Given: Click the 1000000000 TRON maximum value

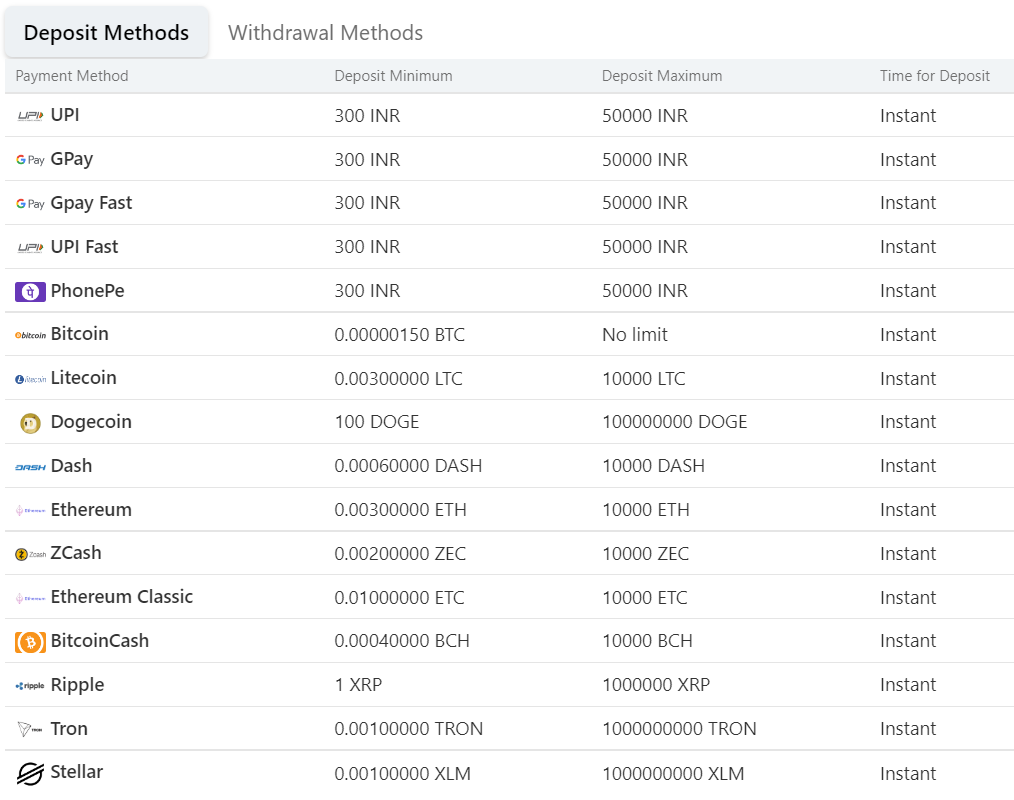Looking at the screenshot, I should tap(679, 729).
